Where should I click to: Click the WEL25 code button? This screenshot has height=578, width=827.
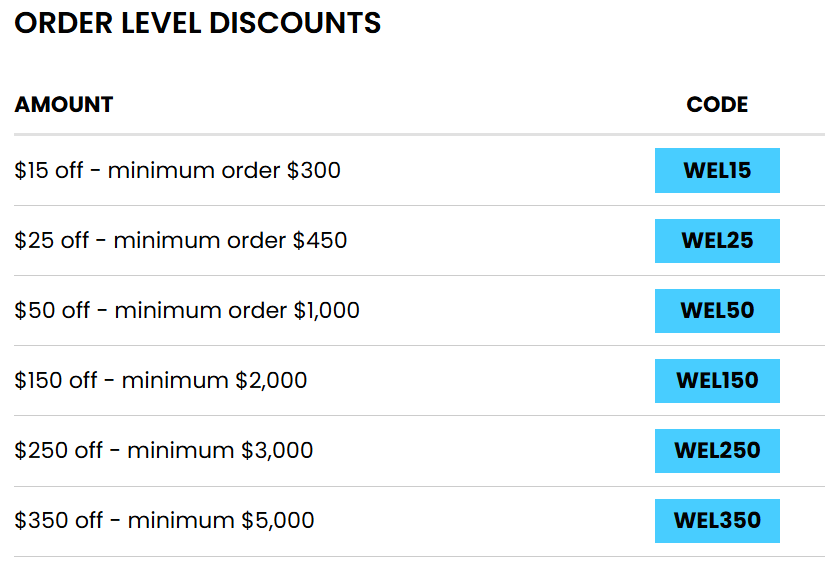pos(717,241)
